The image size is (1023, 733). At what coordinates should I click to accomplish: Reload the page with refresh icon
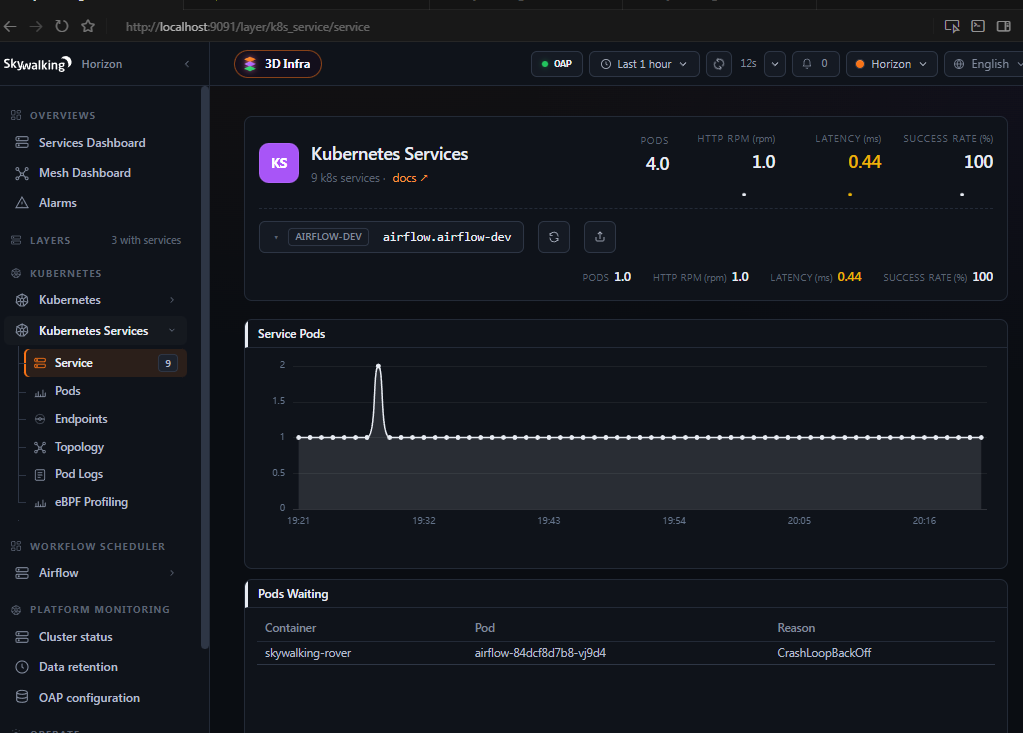pyautogui.click(x=62, y=27)
